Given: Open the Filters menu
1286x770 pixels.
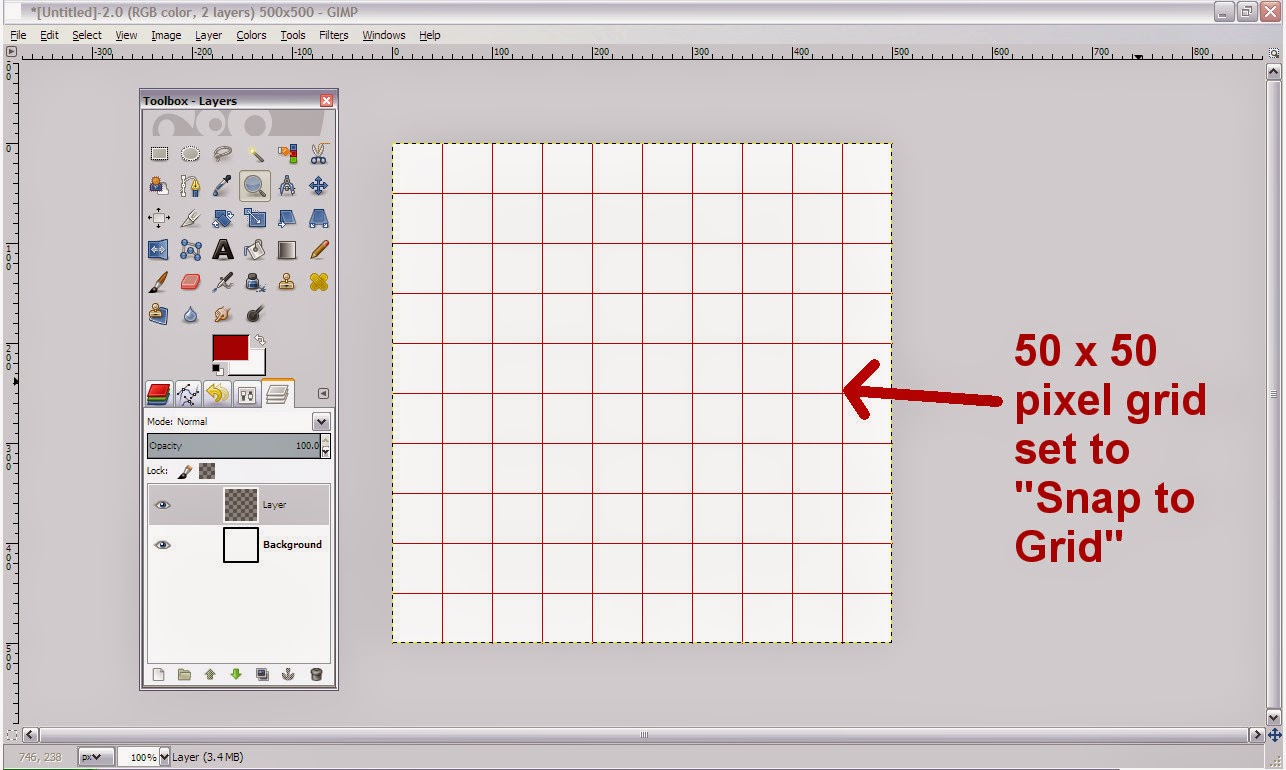Looking at the screenshot, I should [334, 35].
